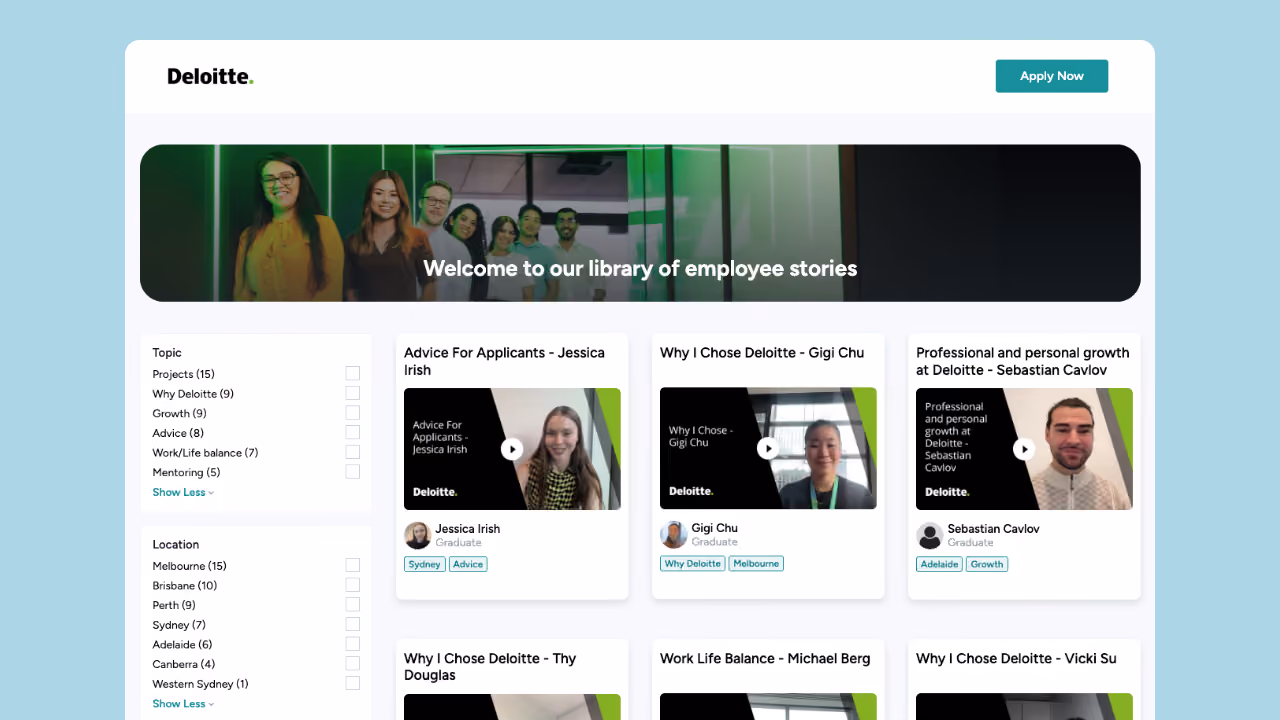Click the Growth tag on Sebastian's card
Viewport: 1280px width, 720px height.
point(987,564)
